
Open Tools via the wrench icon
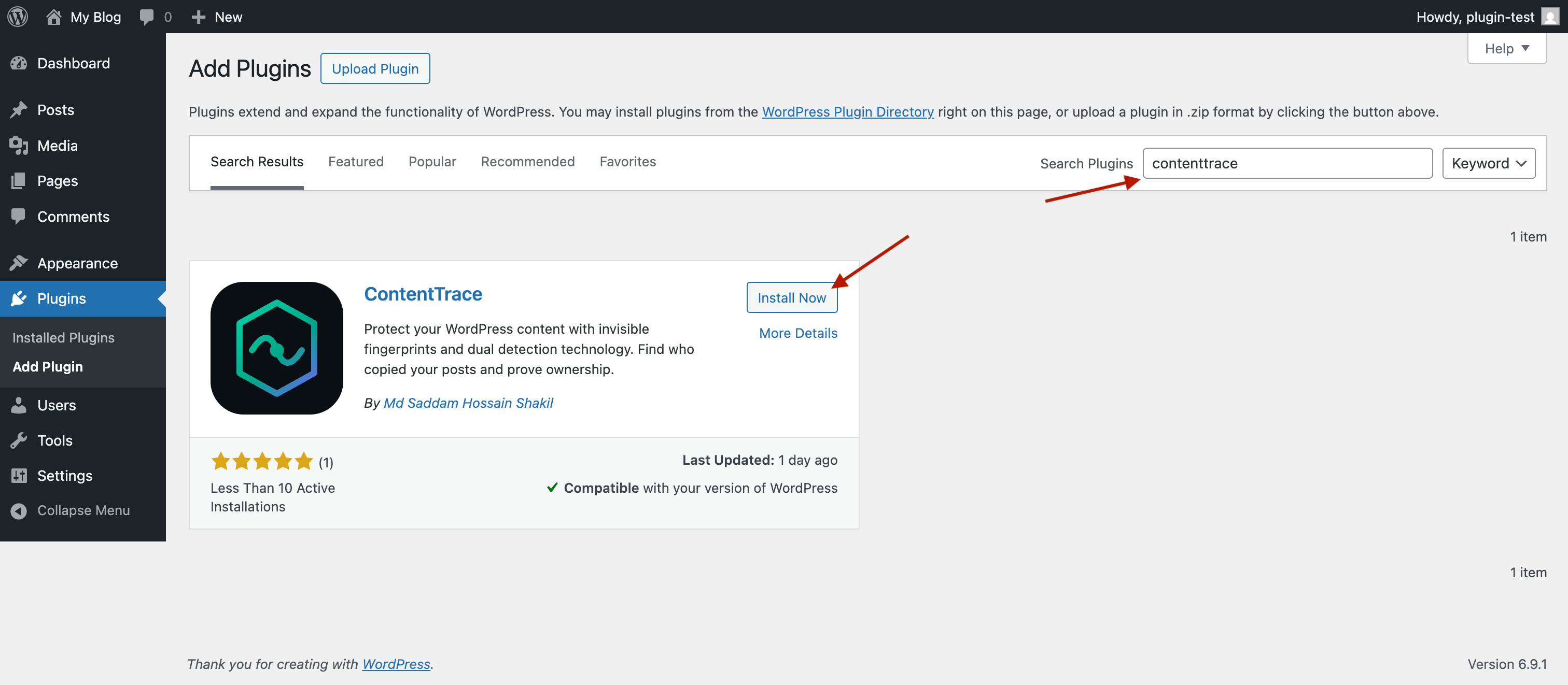coord(20,440)
